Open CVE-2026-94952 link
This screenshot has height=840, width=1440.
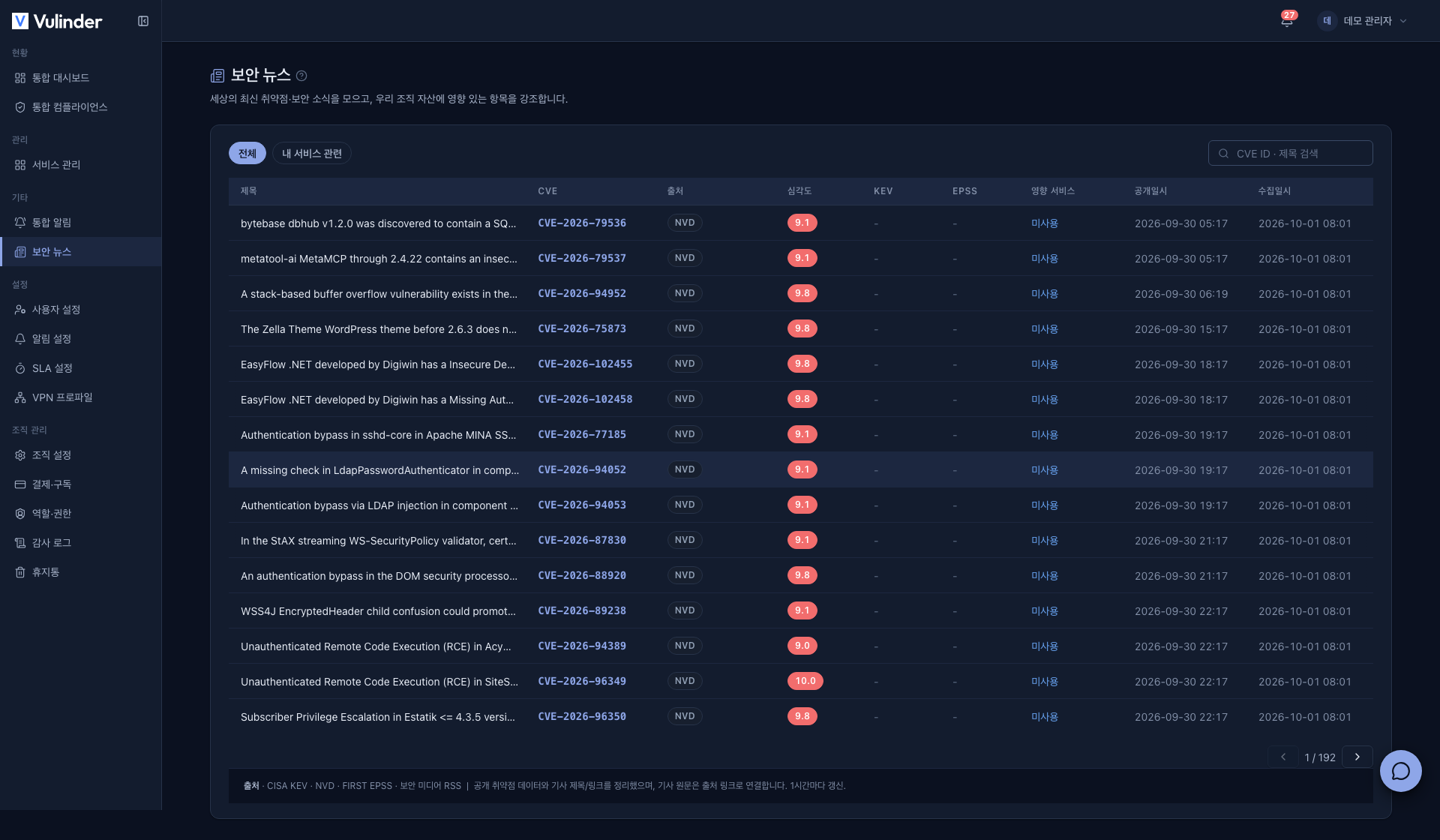[x=582, y=294]
